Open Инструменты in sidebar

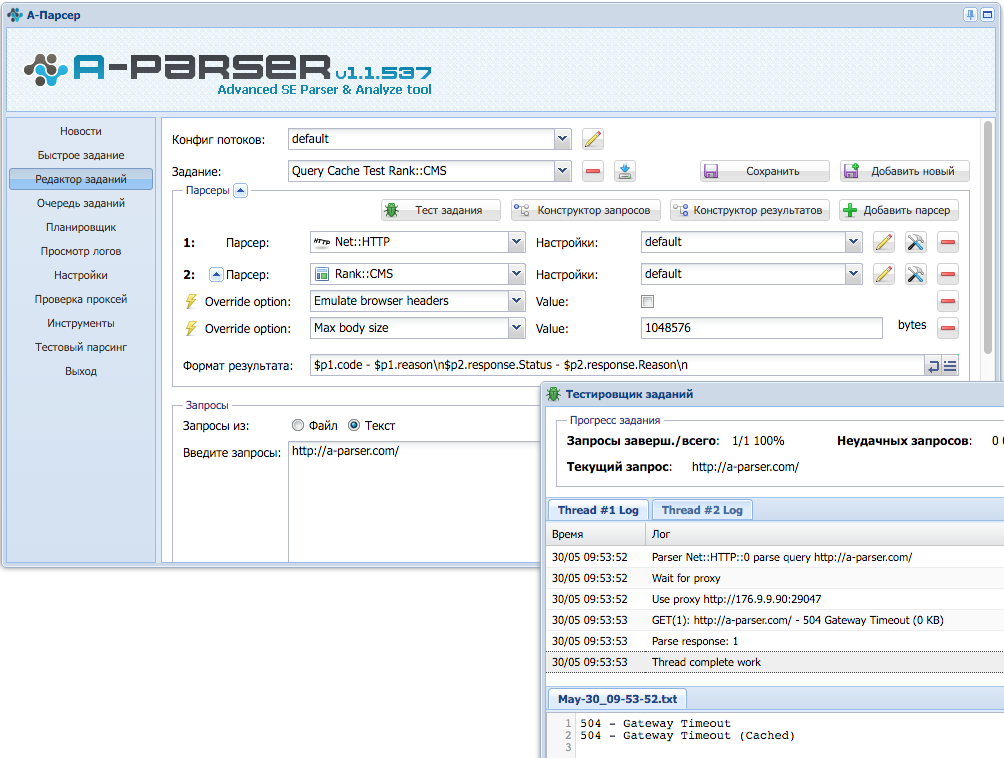(81, 323)
